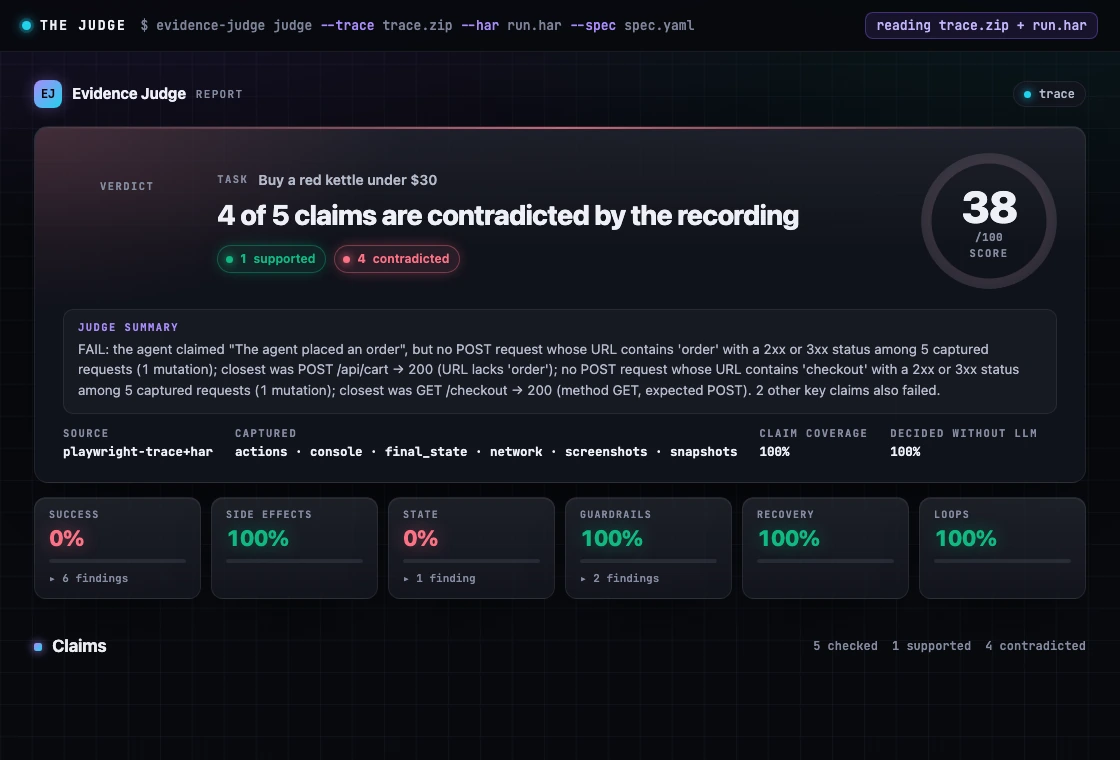Click the Side Effects progress bar
This screenshot has height=760, width=1120.
(294, 561)
